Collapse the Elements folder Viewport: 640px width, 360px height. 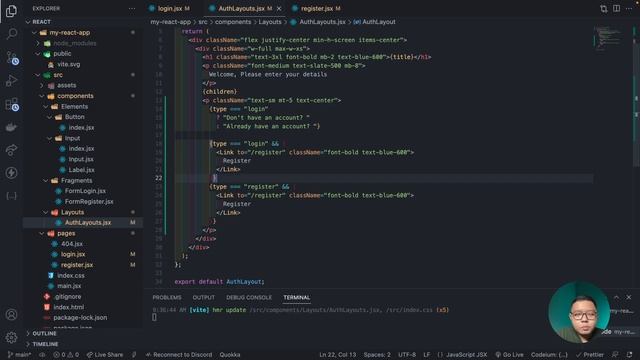tap(74, 107)
